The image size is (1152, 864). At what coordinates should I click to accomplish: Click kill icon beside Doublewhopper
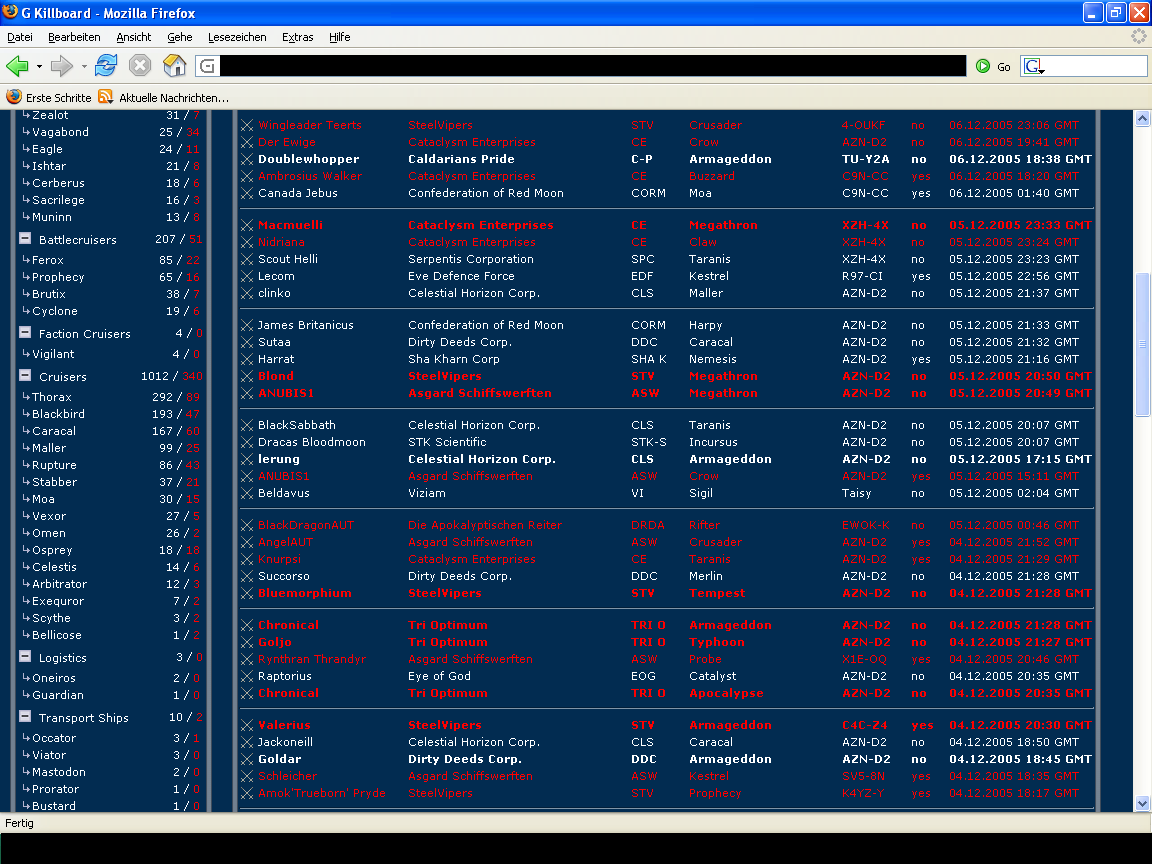pos(247,159)
